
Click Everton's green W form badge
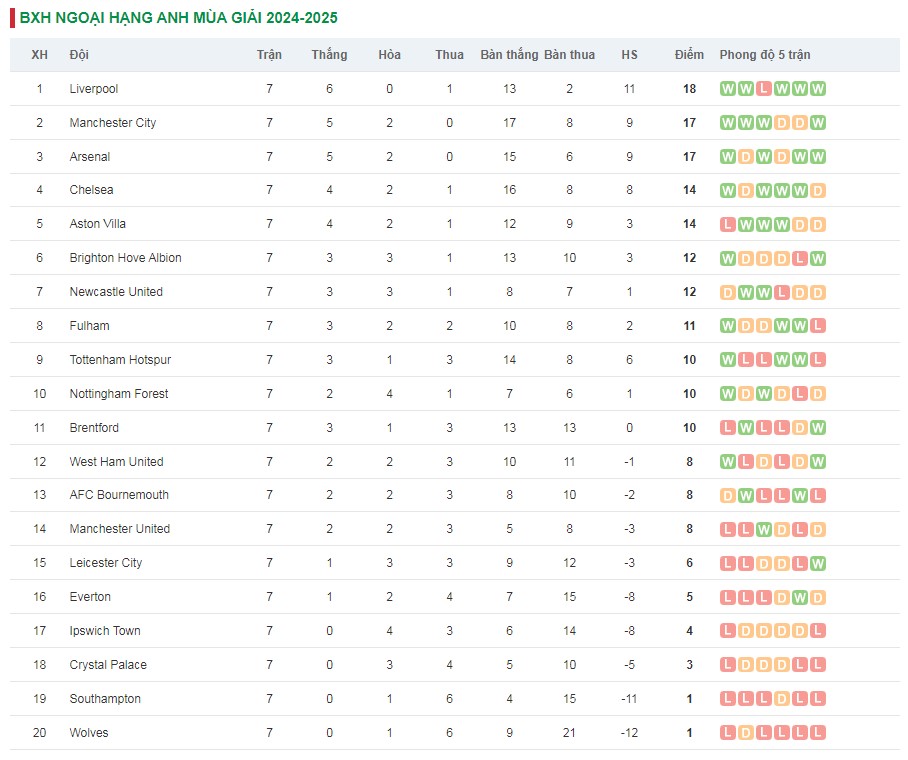pyautogui.click(x=800, y=597)
